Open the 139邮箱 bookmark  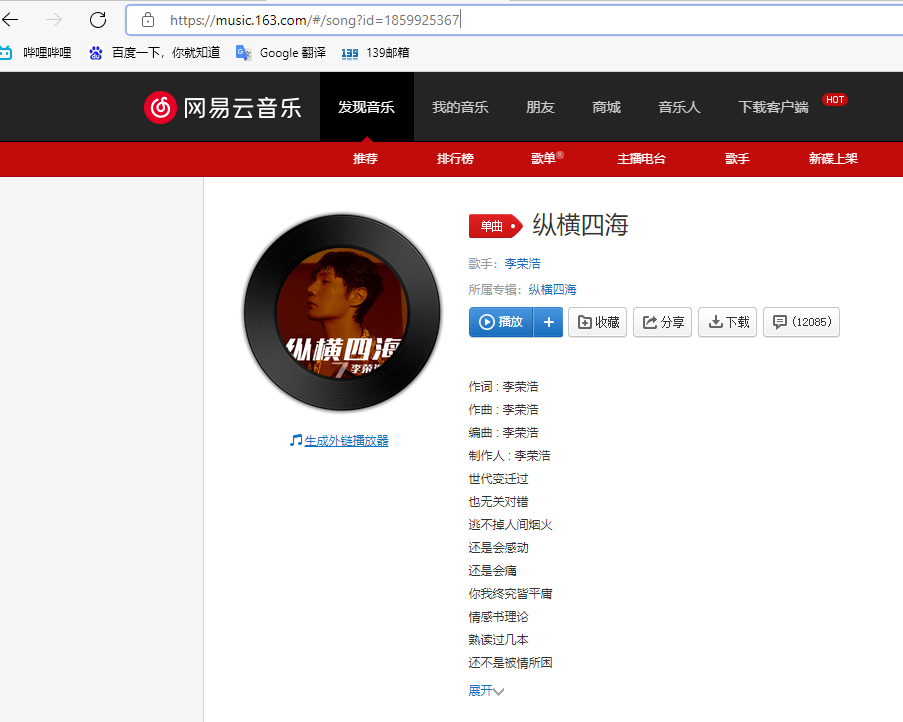tap(375, 53)
